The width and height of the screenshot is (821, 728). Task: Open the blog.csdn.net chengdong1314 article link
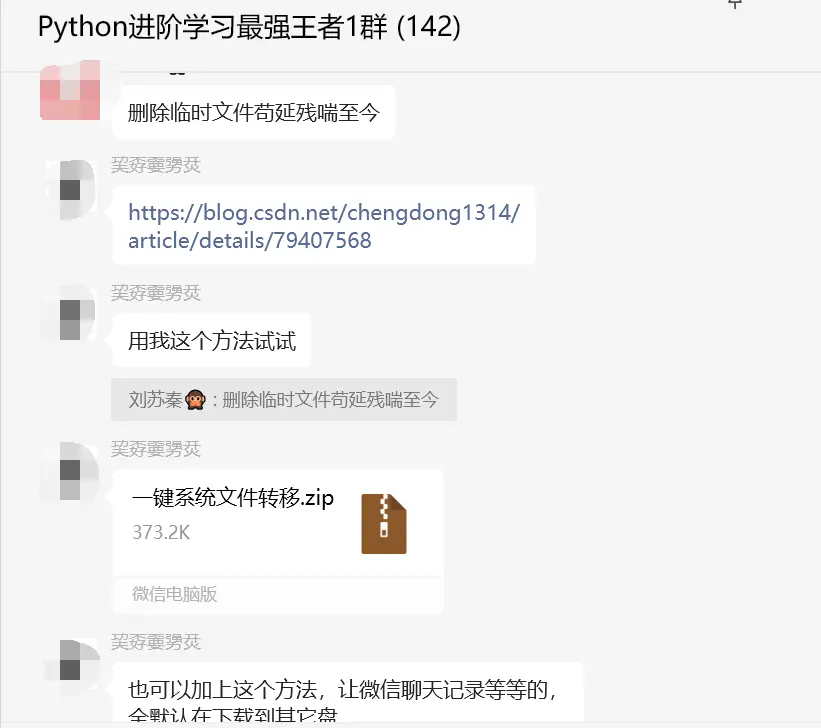324,226
